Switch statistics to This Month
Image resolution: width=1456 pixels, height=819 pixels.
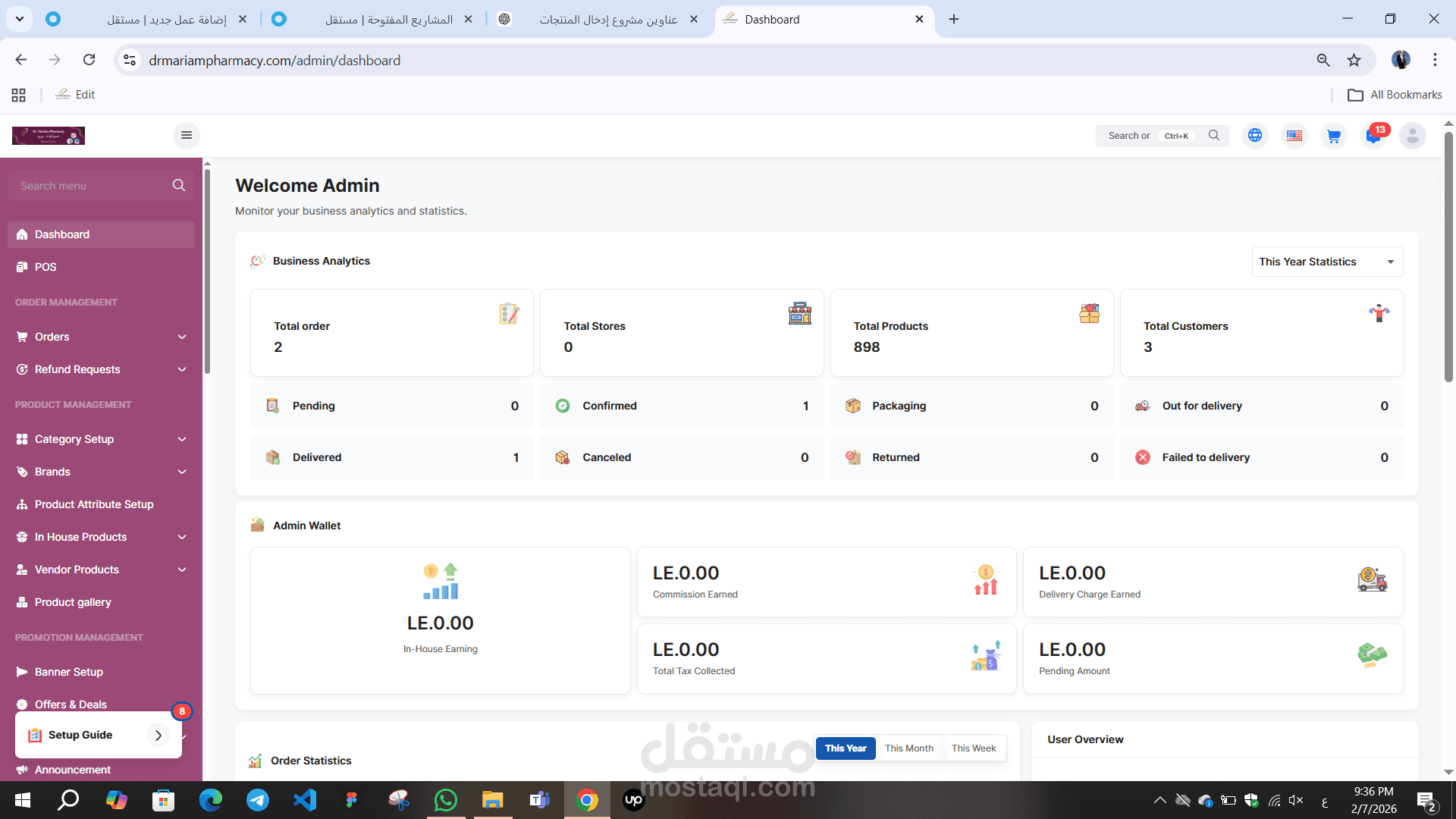click(908, 748)
